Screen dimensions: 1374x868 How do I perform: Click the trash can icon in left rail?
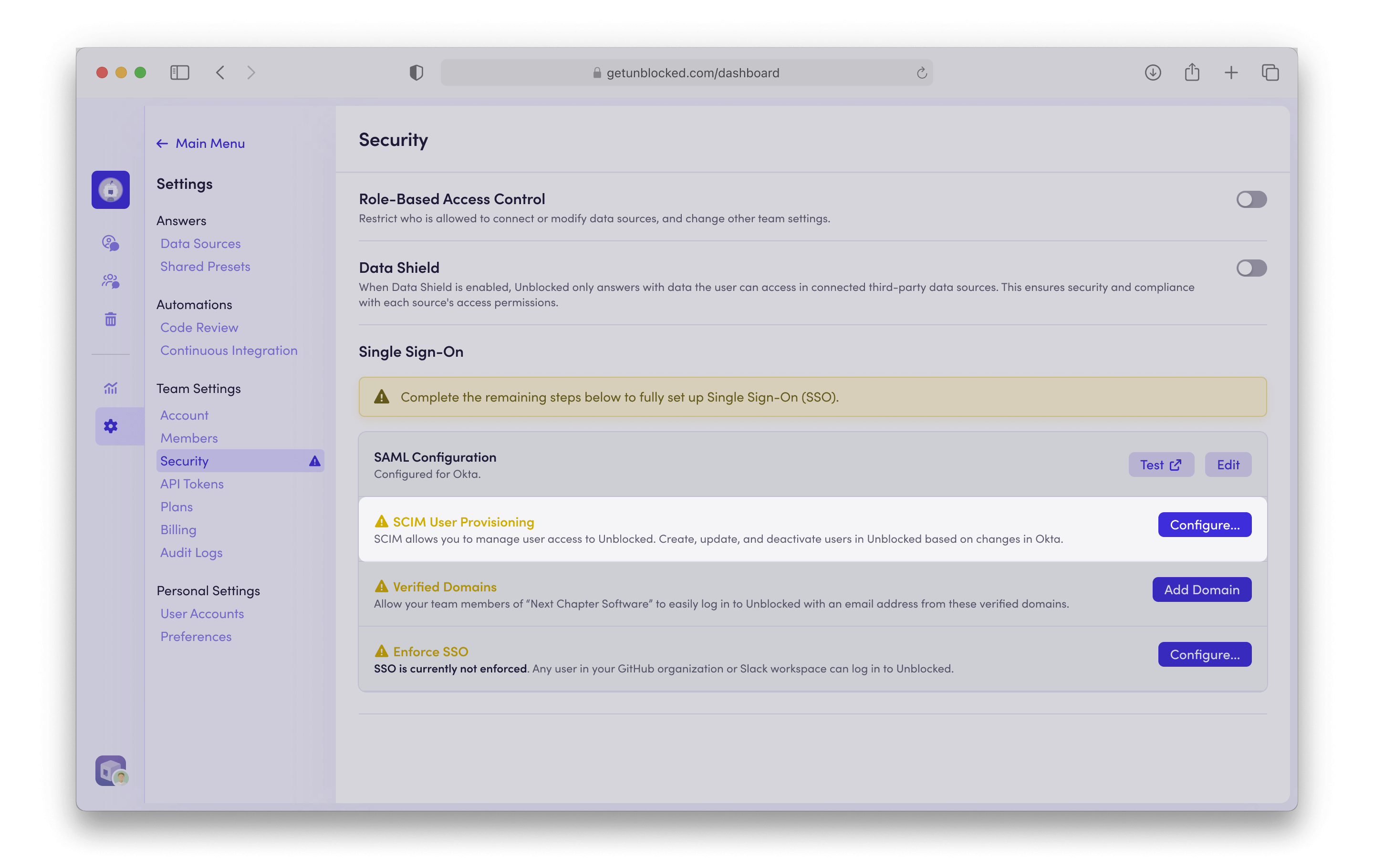click(x=111, y=319)
